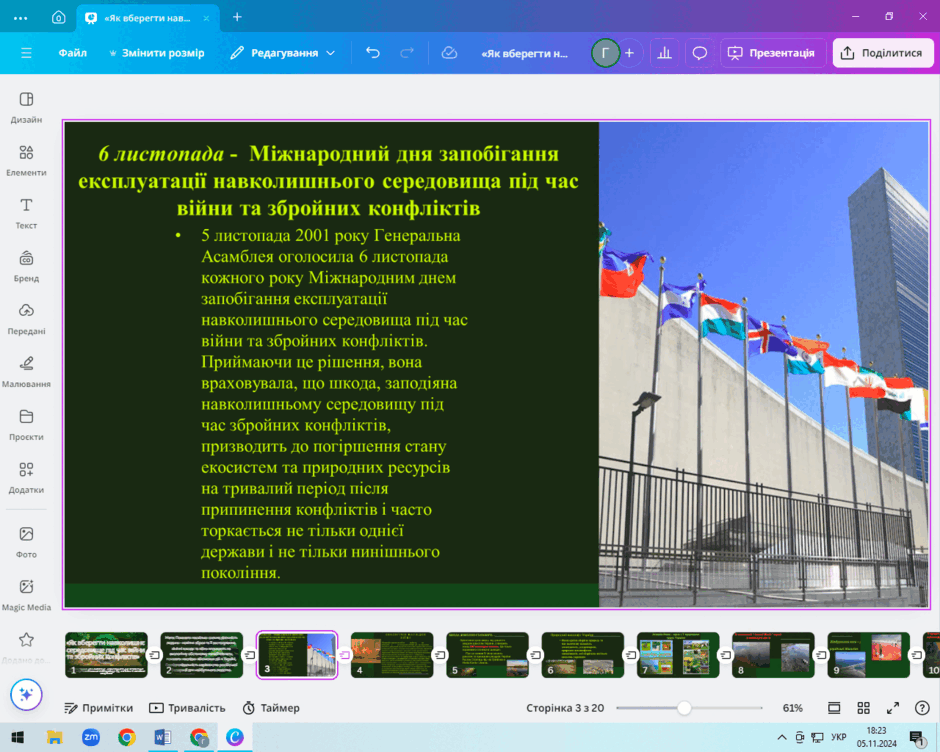Toggle fullscreen mode arrows icon

coord(893,708)
